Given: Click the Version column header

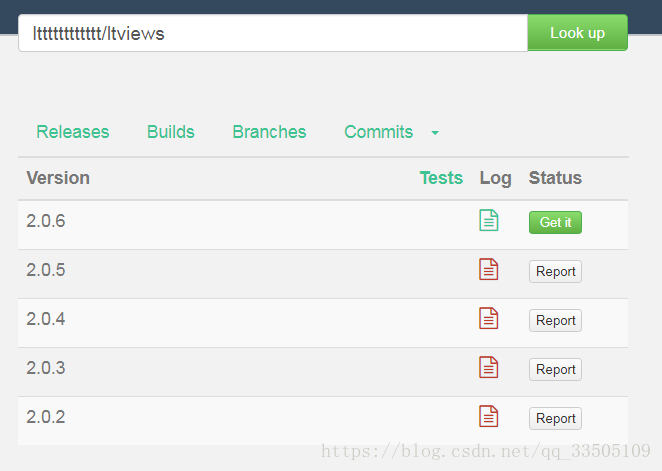Looking at the screenshot, I should coord(58,178).
